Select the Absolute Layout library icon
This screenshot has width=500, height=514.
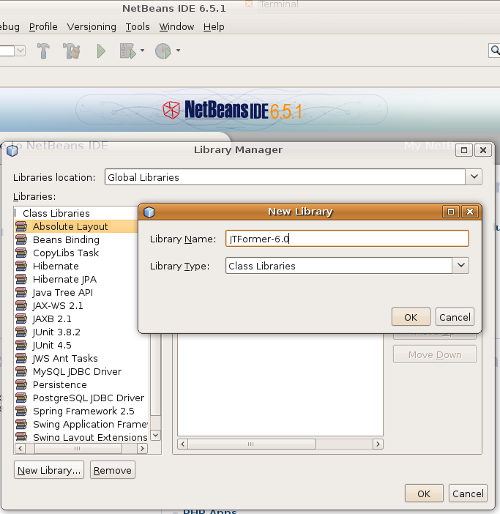click(x=21, y=226)
